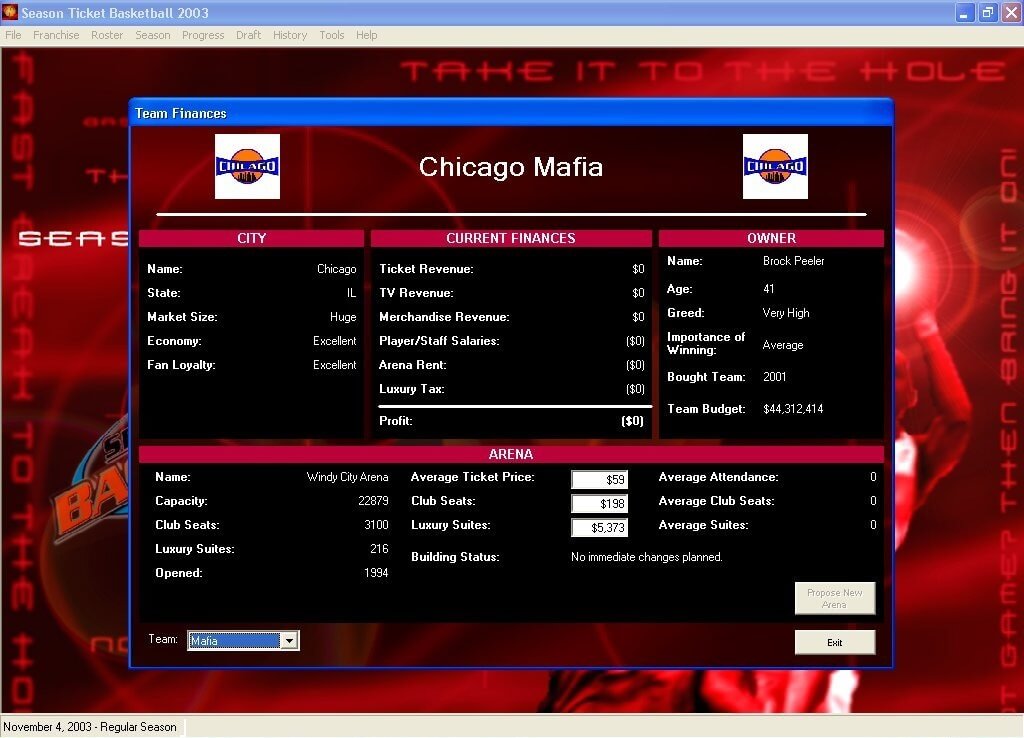The image size is (1024, 738).
Task: Click the Building Status message text
Action: point(647,557)
